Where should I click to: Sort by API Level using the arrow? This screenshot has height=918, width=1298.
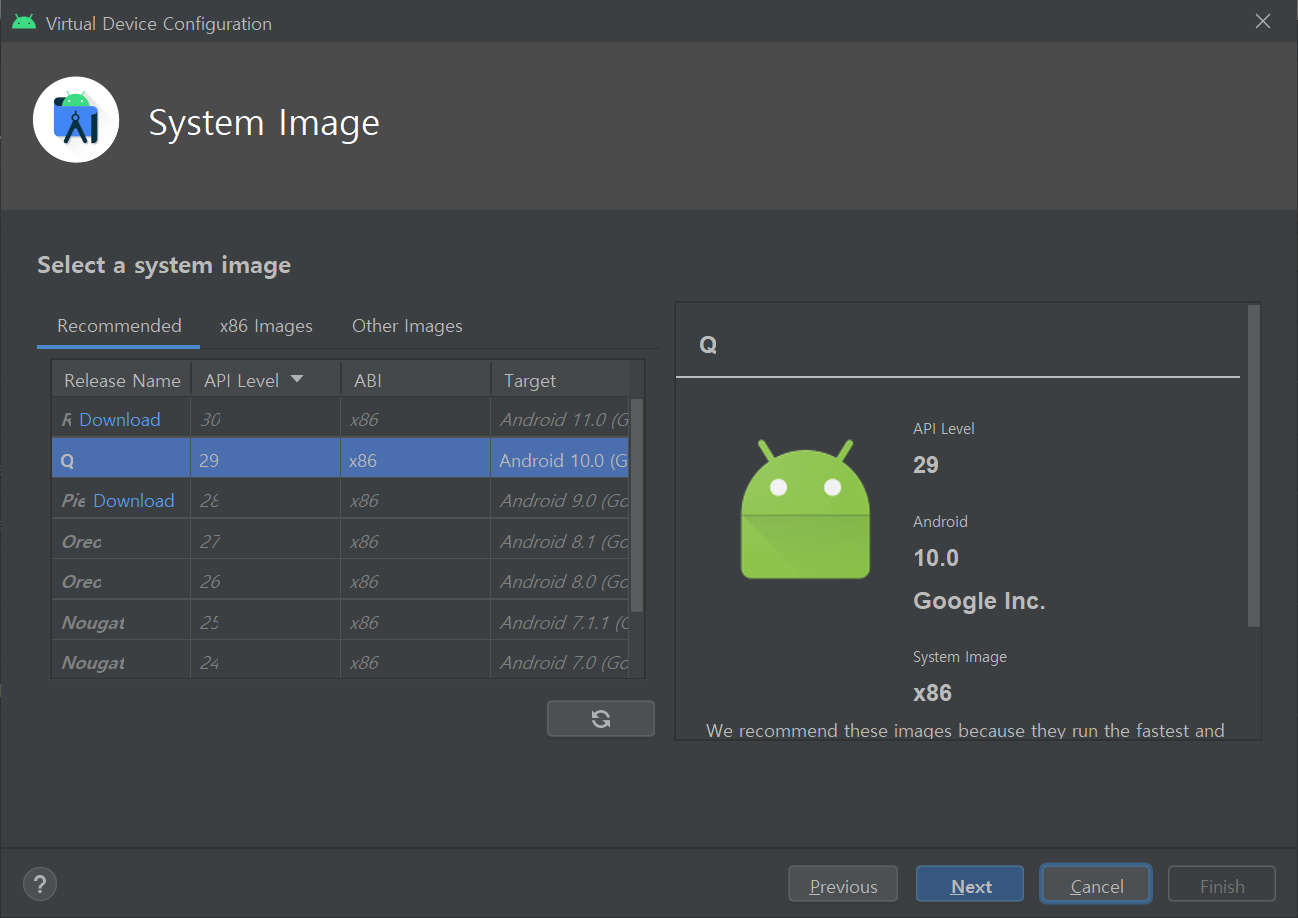coord(297,380)
